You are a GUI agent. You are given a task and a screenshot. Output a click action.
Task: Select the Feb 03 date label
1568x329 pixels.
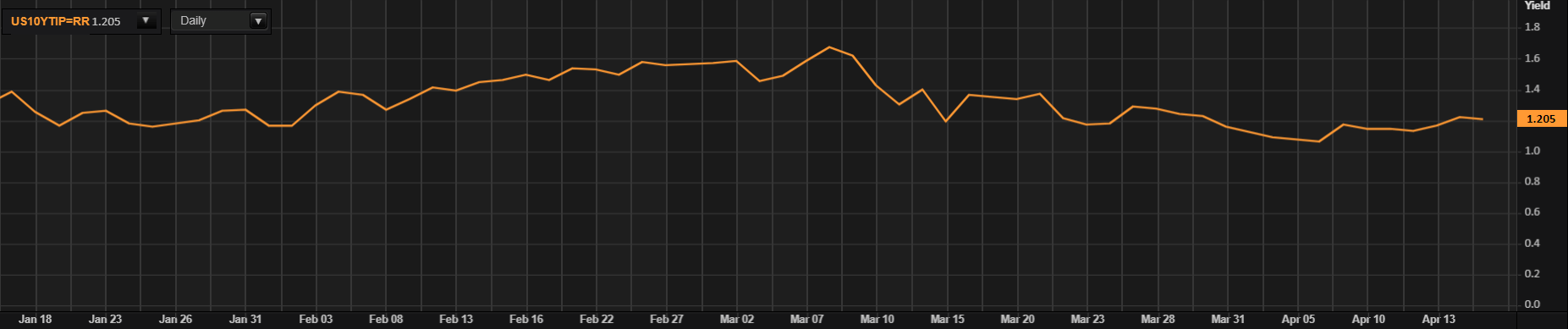(x=316, y=320)
